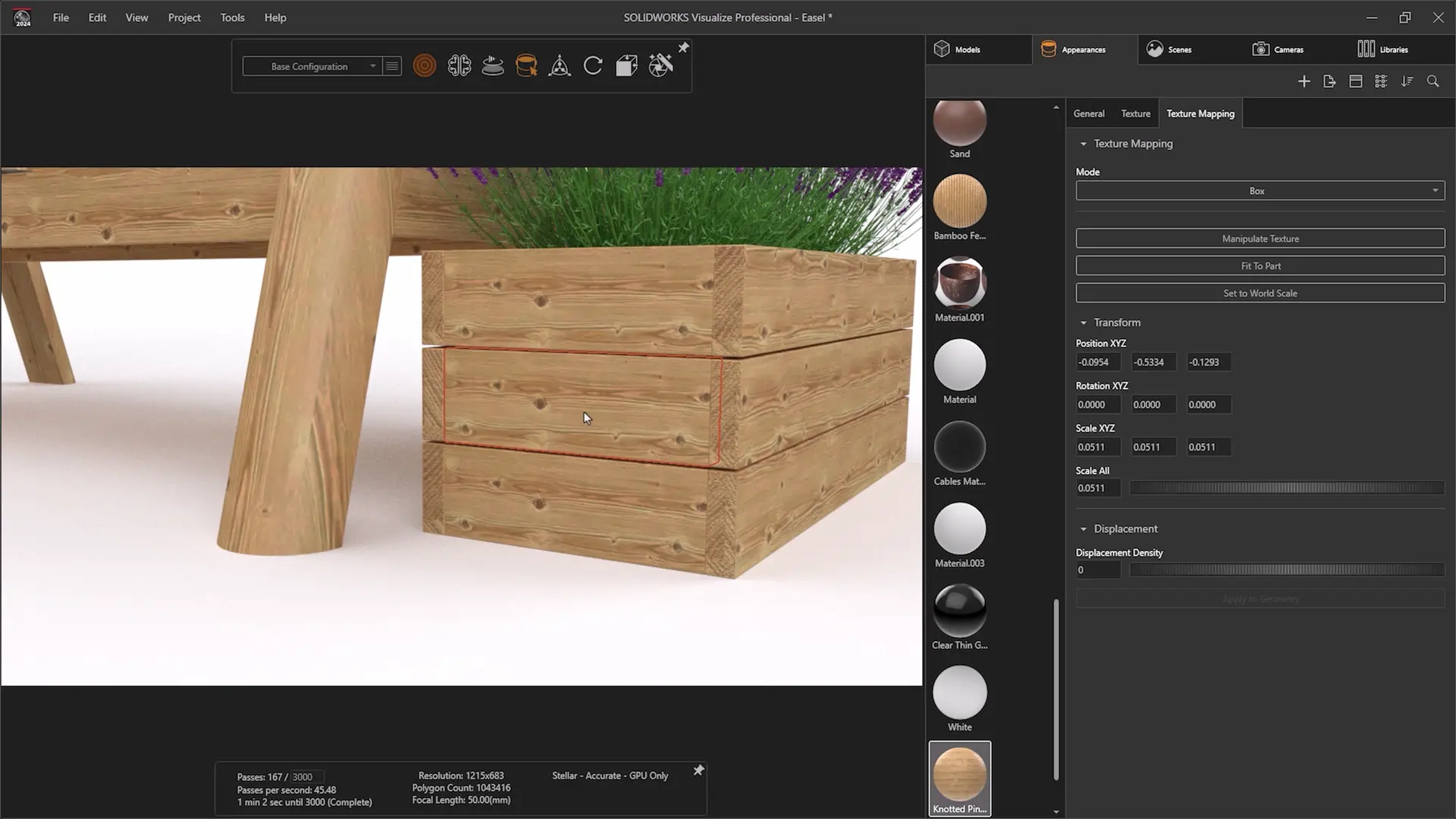Click the add appearance plus icon
The height and width of the screenshot is (819, 1456).
(x=1304, y=81)
